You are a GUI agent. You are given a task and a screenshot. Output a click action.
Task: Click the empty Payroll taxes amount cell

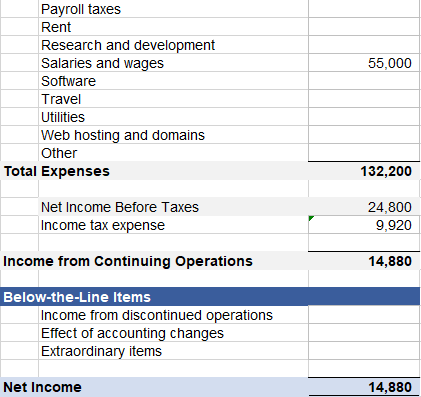tap(364, 9)
